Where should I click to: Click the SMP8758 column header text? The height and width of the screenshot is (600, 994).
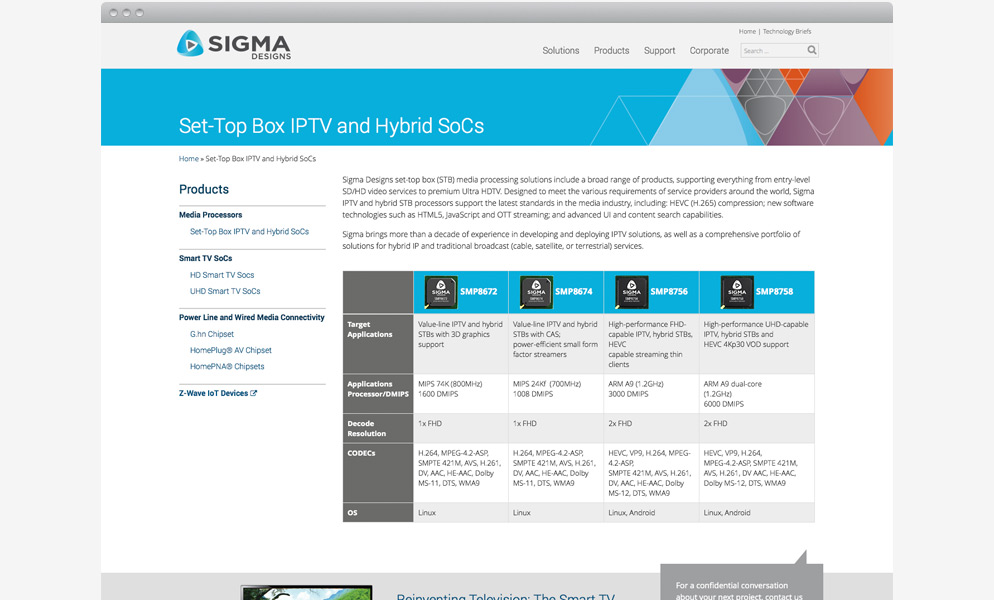(x=774, y=292)
